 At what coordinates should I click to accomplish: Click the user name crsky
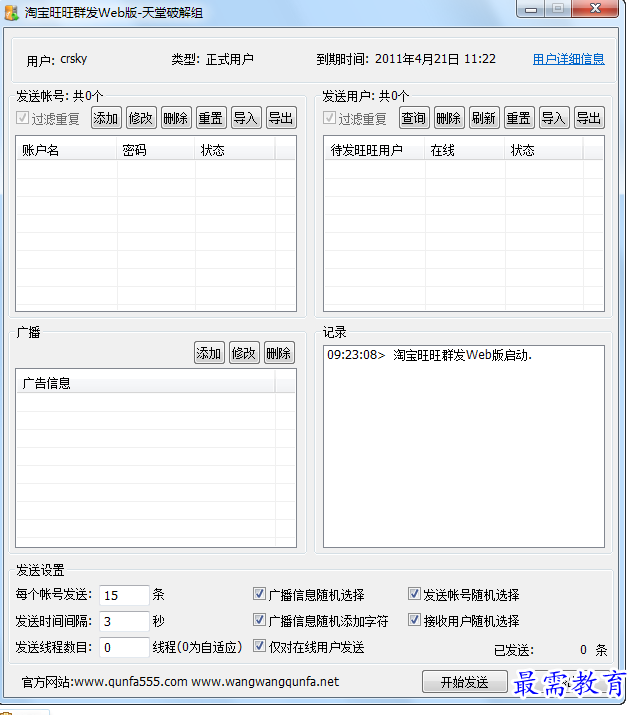pos(73,59)
